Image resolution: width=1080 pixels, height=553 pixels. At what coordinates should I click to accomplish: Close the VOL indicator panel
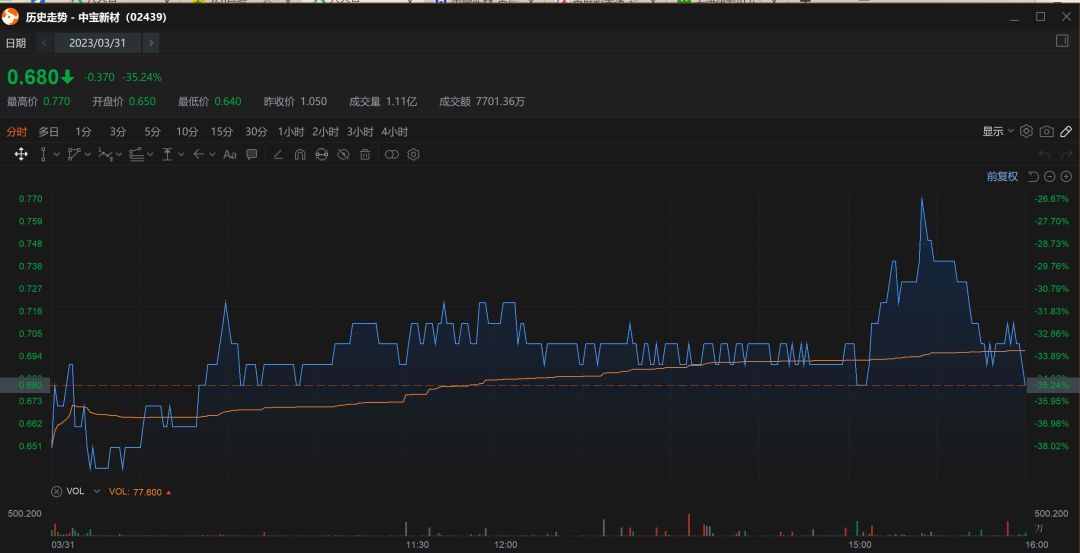point(56,492)
